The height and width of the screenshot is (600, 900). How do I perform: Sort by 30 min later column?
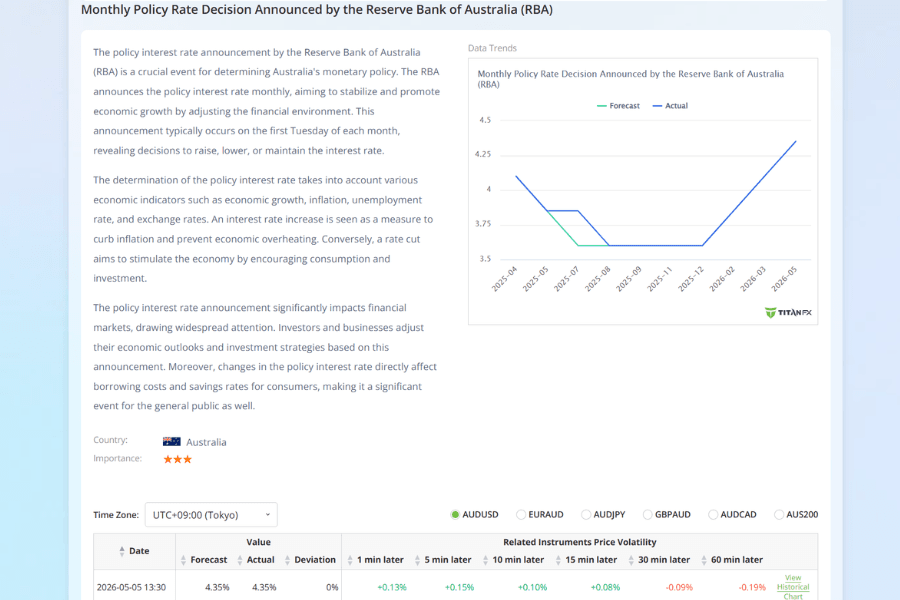tap(631, 560)
